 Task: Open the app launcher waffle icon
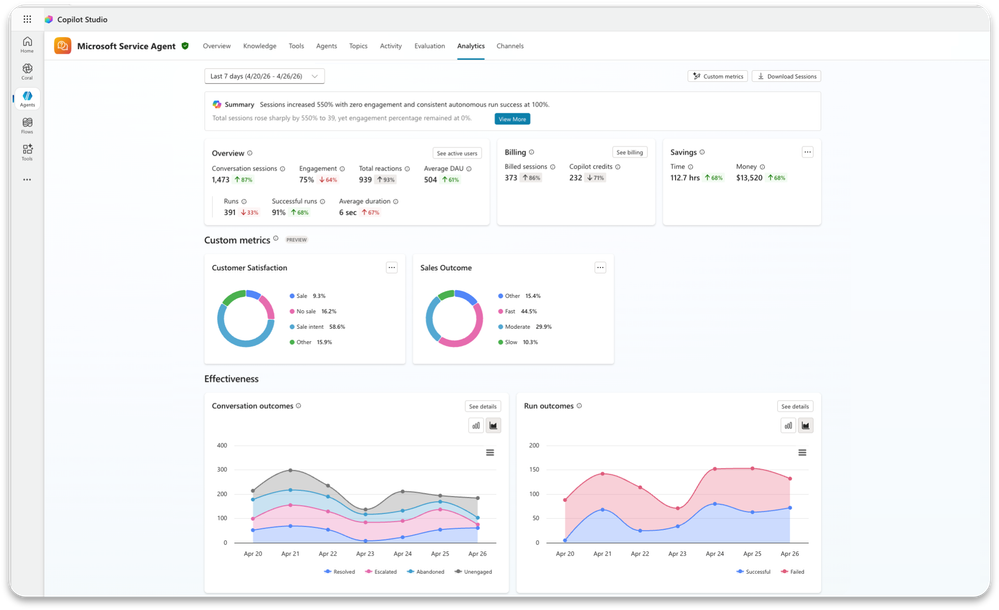27,19
